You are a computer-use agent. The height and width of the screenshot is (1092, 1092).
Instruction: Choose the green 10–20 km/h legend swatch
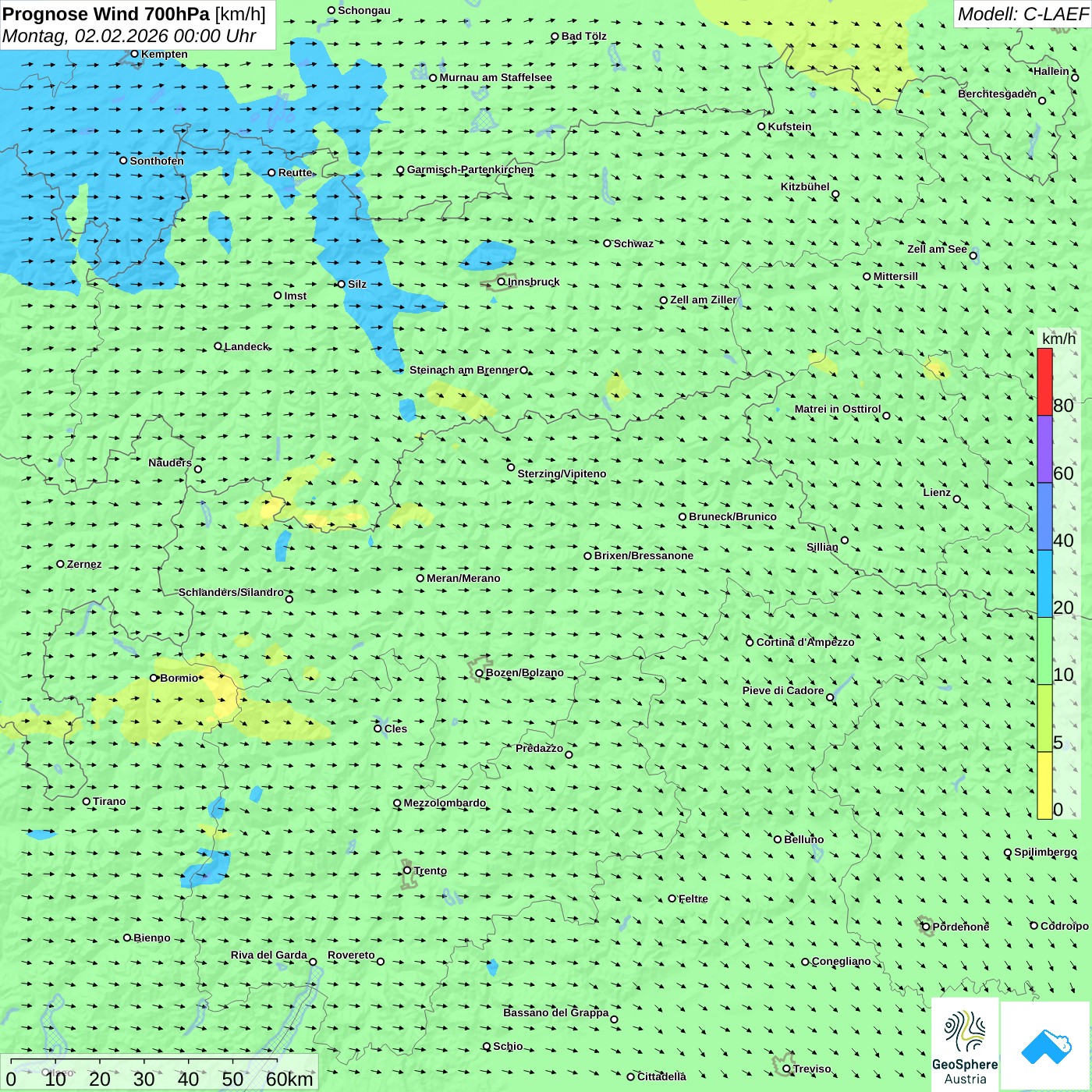pos(1044,651)
